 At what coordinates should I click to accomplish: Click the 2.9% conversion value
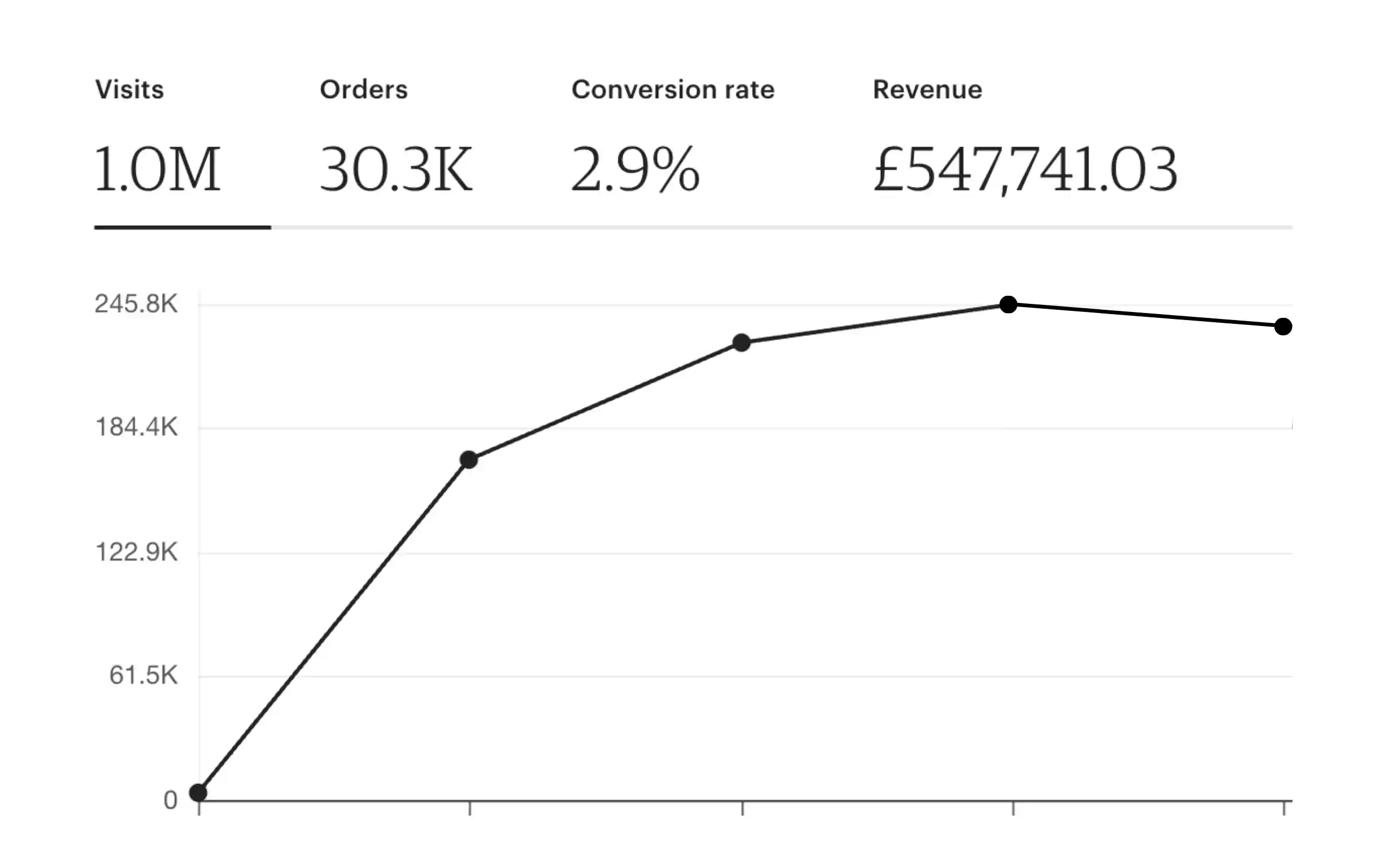(635, 170)
